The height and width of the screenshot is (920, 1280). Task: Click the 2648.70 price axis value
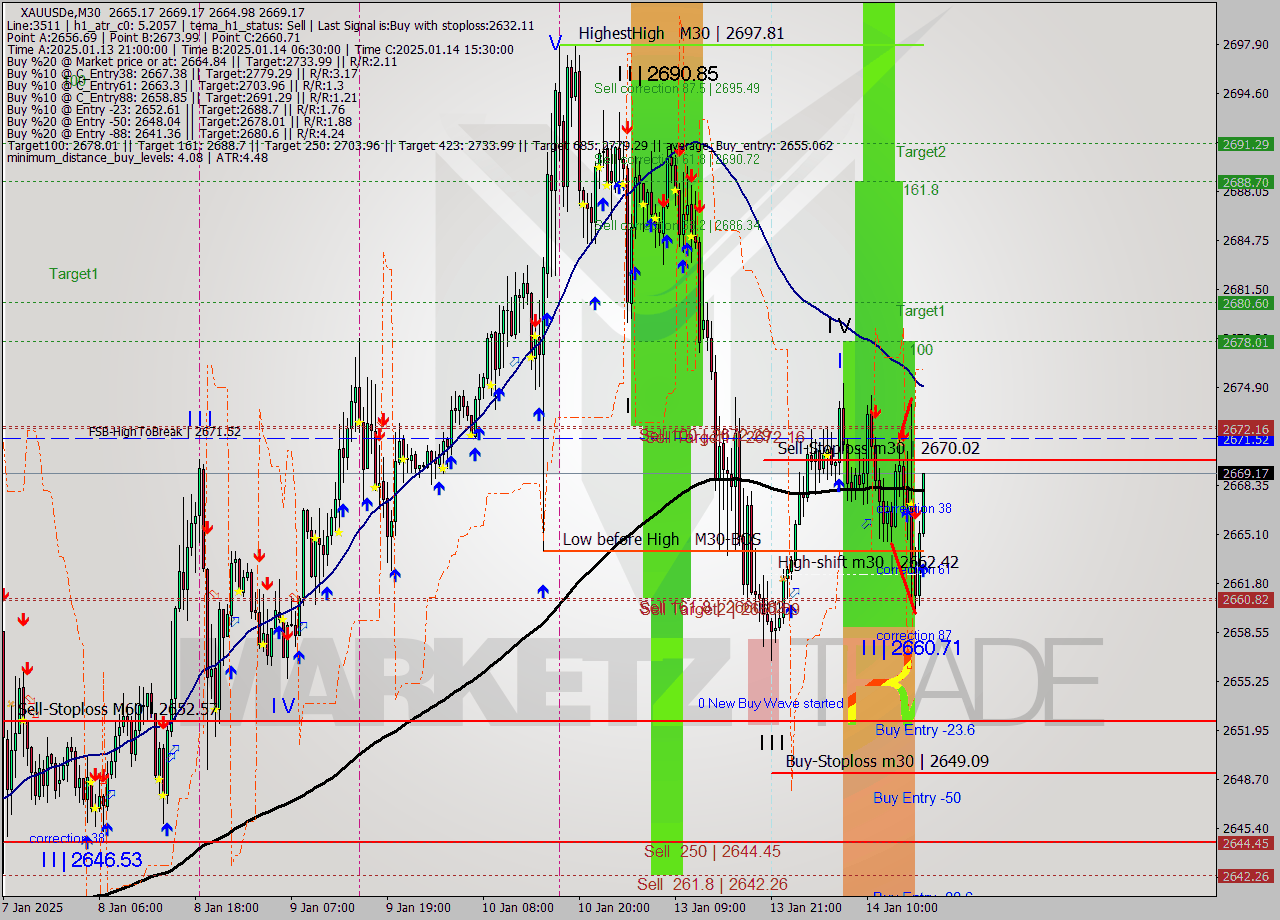[x=1246, y=779]
